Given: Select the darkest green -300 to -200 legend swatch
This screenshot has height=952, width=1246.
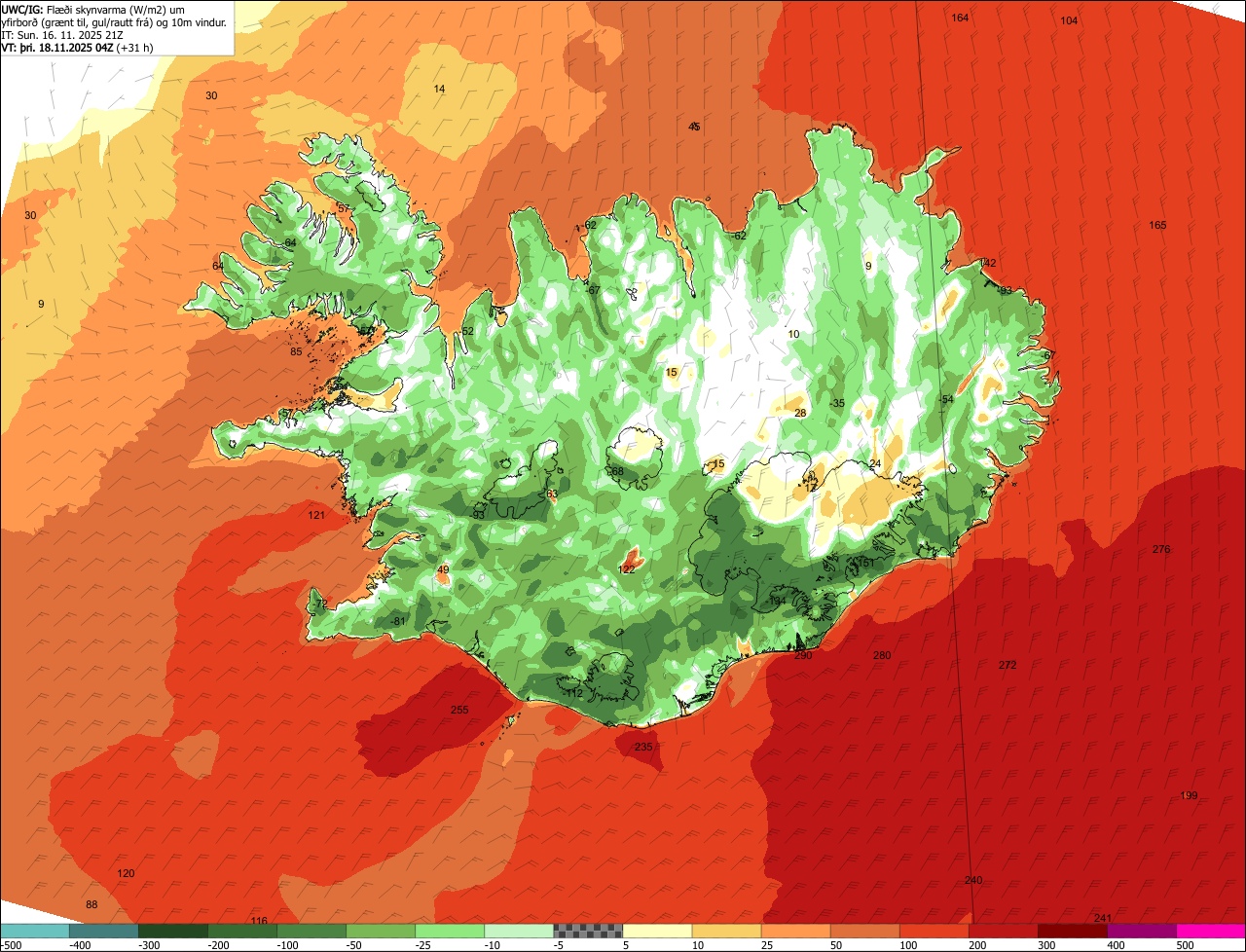Looking at the screenshot, I should pos(173,931).
